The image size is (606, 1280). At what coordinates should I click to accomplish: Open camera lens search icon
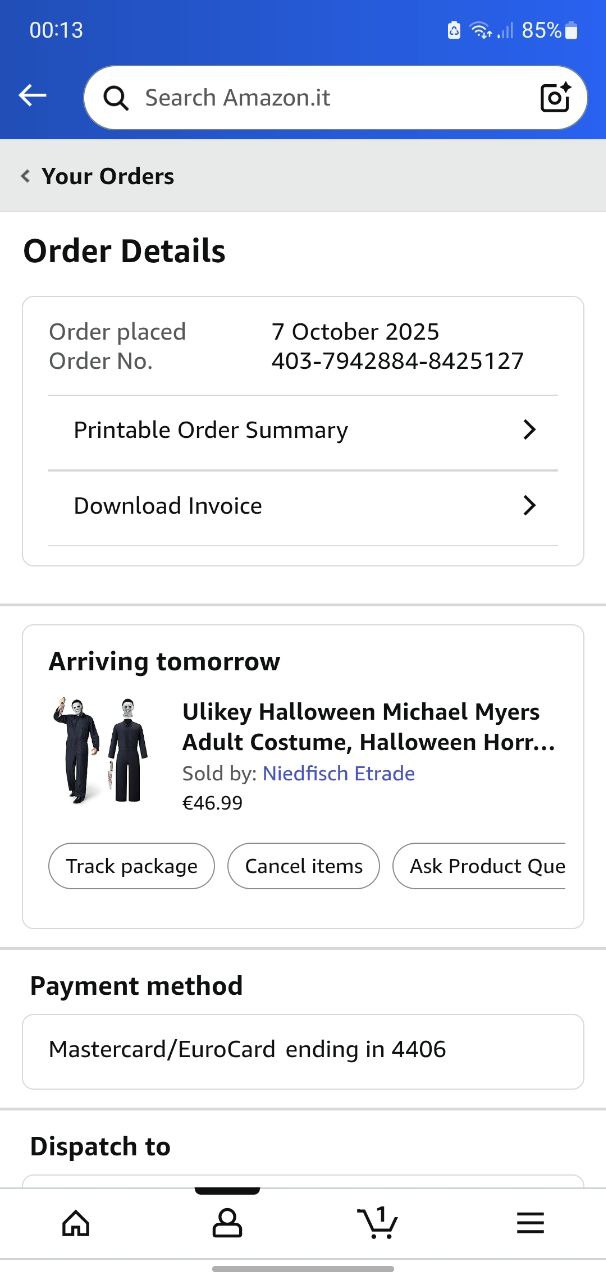(x=555, y=97)
